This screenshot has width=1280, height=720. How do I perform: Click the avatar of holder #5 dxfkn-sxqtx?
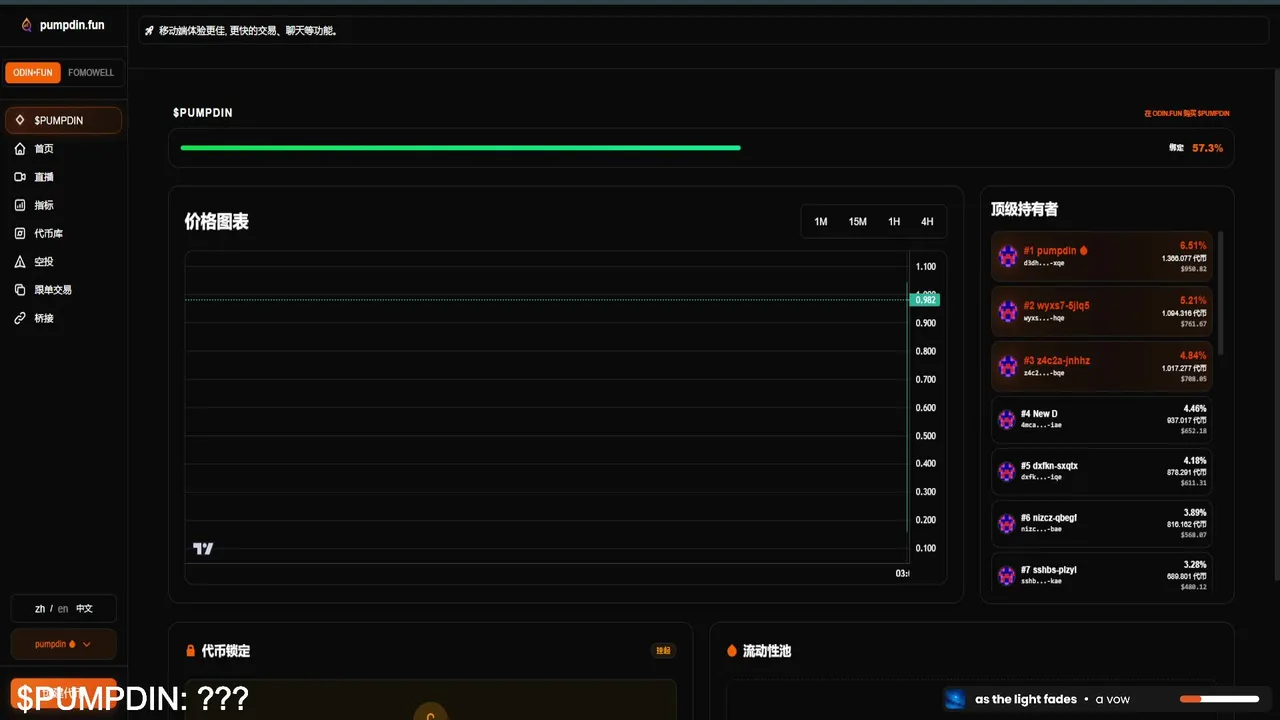pos(1007,471)
